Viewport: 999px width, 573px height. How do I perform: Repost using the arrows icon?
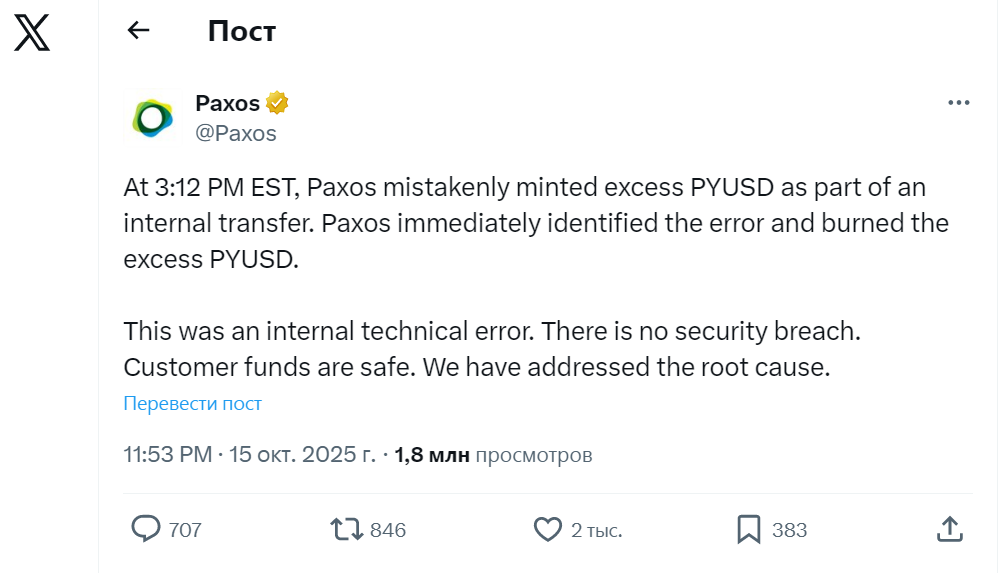click(x=346, y=529)
